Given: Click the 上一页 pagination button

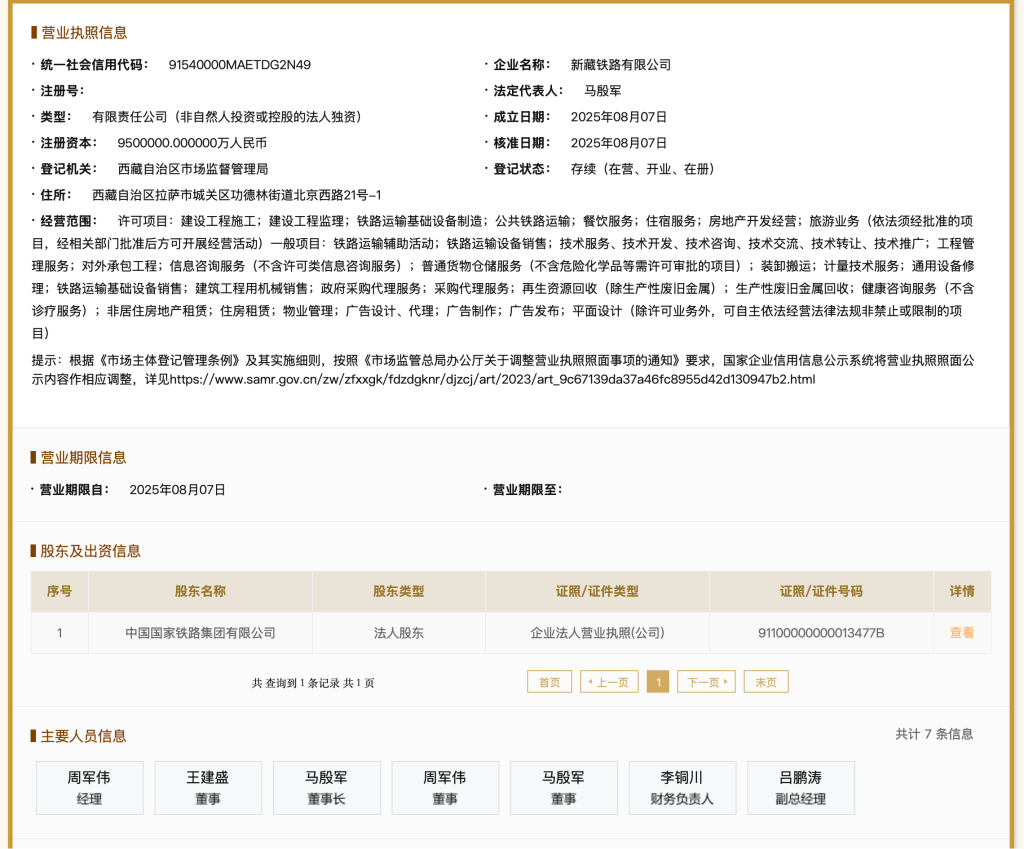Looking at the screenshot, I should 608,682.
